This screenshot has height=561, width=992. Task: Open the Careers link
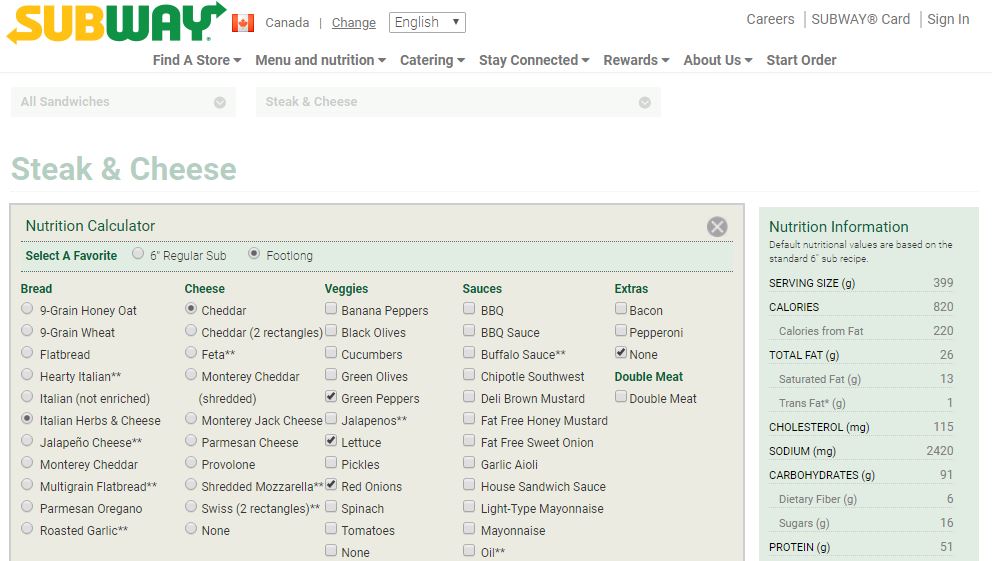(770, 19)
